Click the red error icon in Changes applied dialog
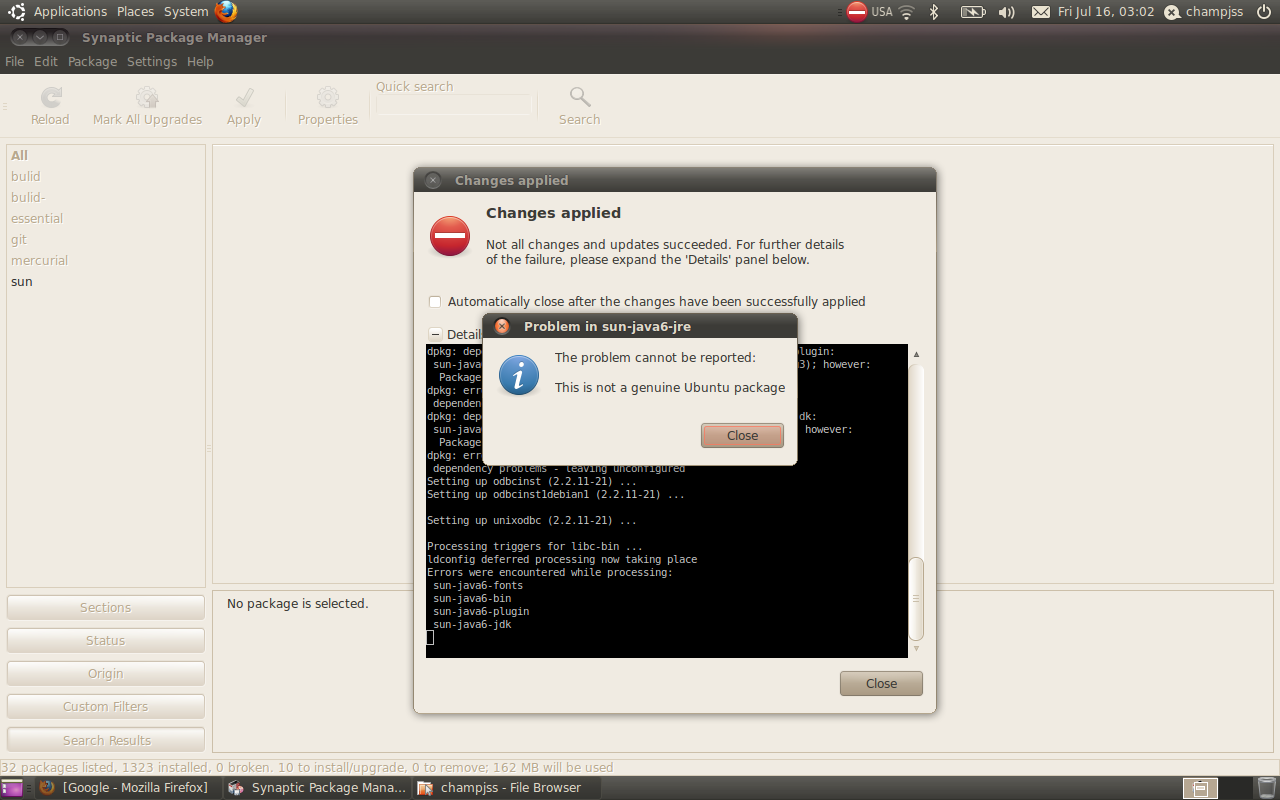 tap(450, 237)
